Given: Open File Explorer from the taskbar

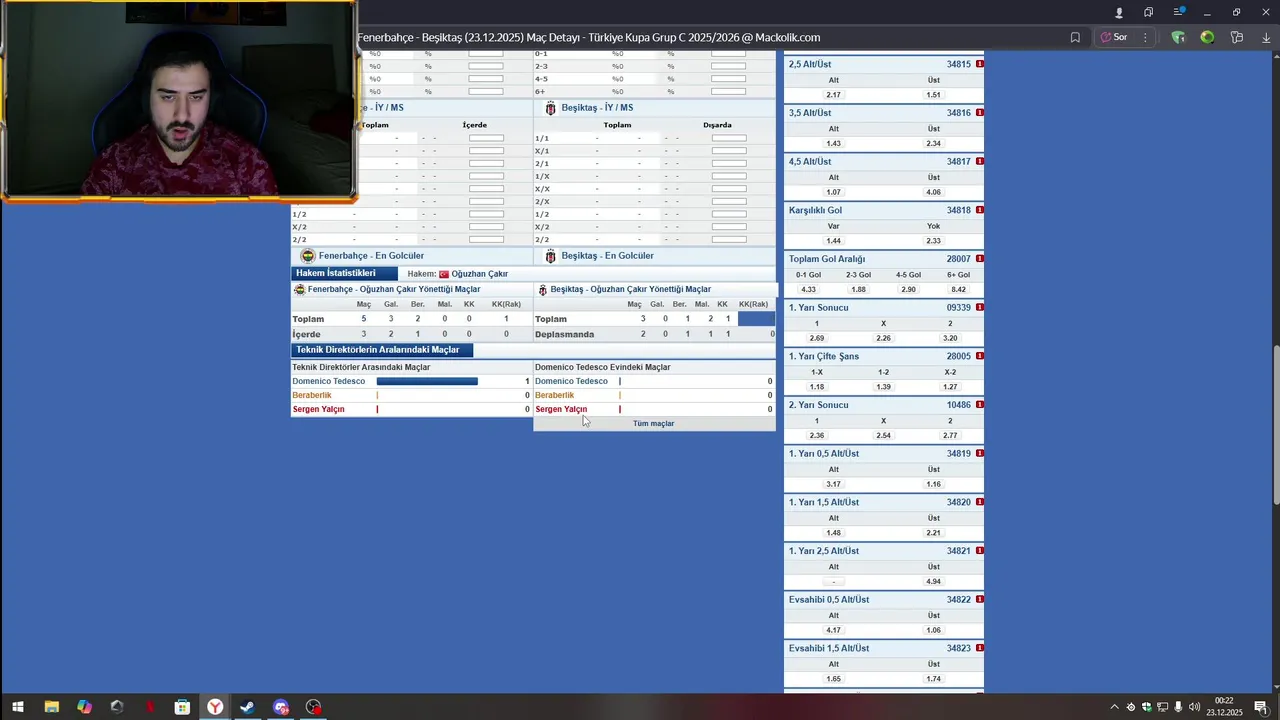Looking at the screenshot, I should (51, 707).
